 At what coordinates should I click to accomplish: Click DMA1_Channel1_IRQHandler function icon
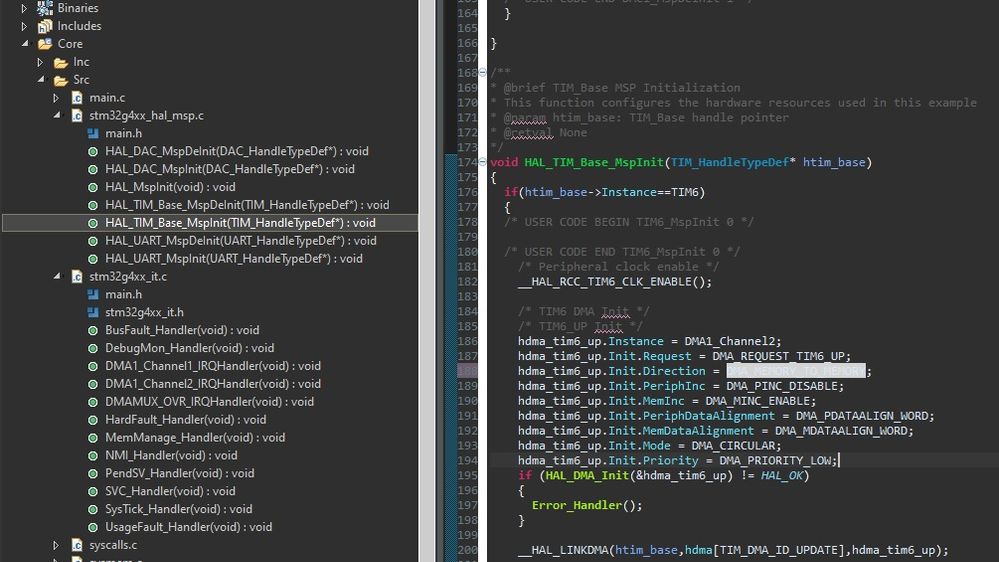(x=93, y=366)
